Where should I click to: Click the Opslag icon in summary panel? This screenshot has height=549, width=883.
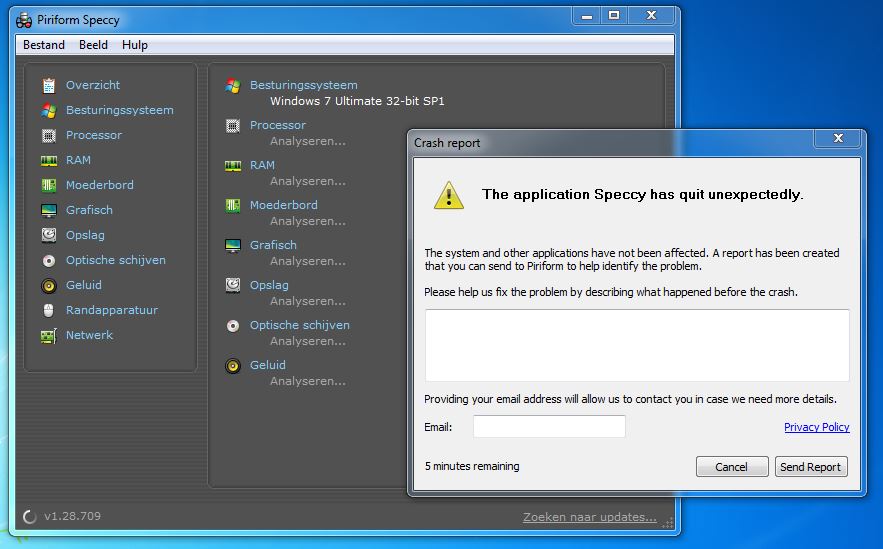pos(233,285)
